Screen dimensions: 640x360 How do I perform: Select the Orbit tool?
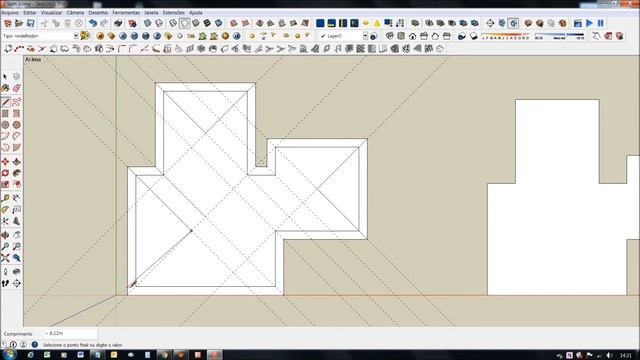(5, 235)
